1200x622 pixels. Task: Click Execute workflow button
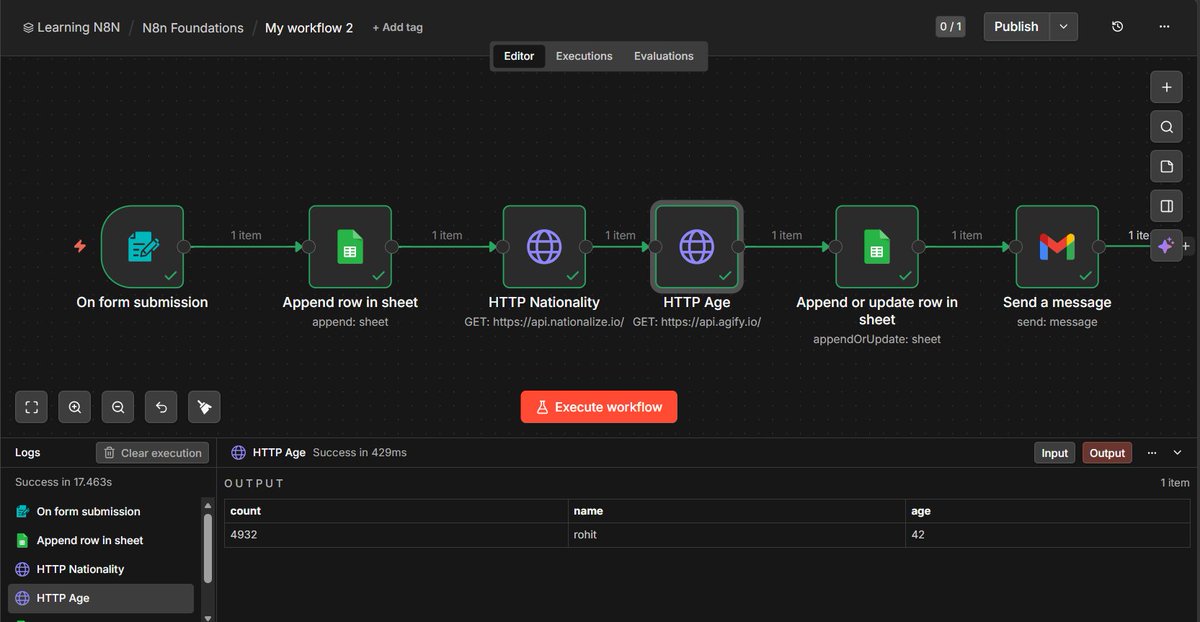(599, 407)
